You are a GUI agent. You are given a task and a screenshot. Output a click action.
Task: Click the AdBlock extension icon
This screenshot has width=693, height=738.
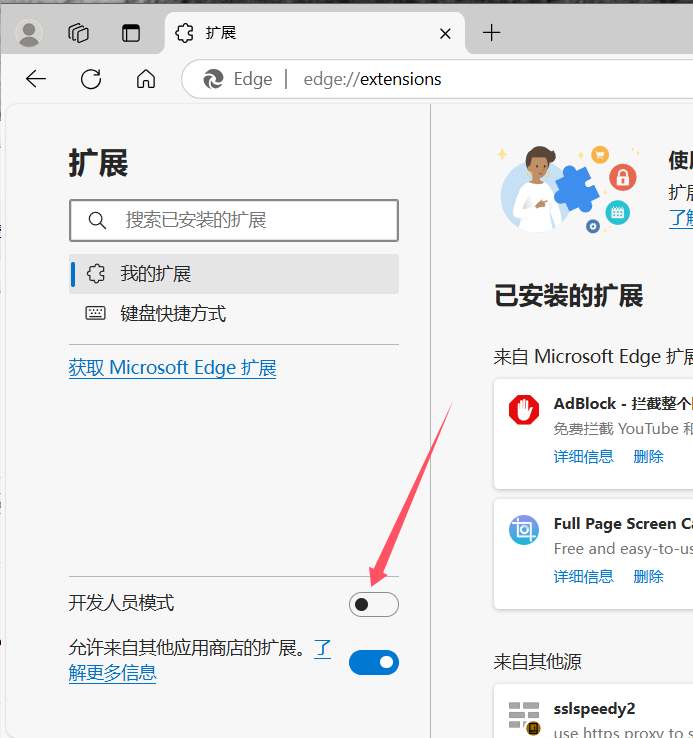coord(523,410)
